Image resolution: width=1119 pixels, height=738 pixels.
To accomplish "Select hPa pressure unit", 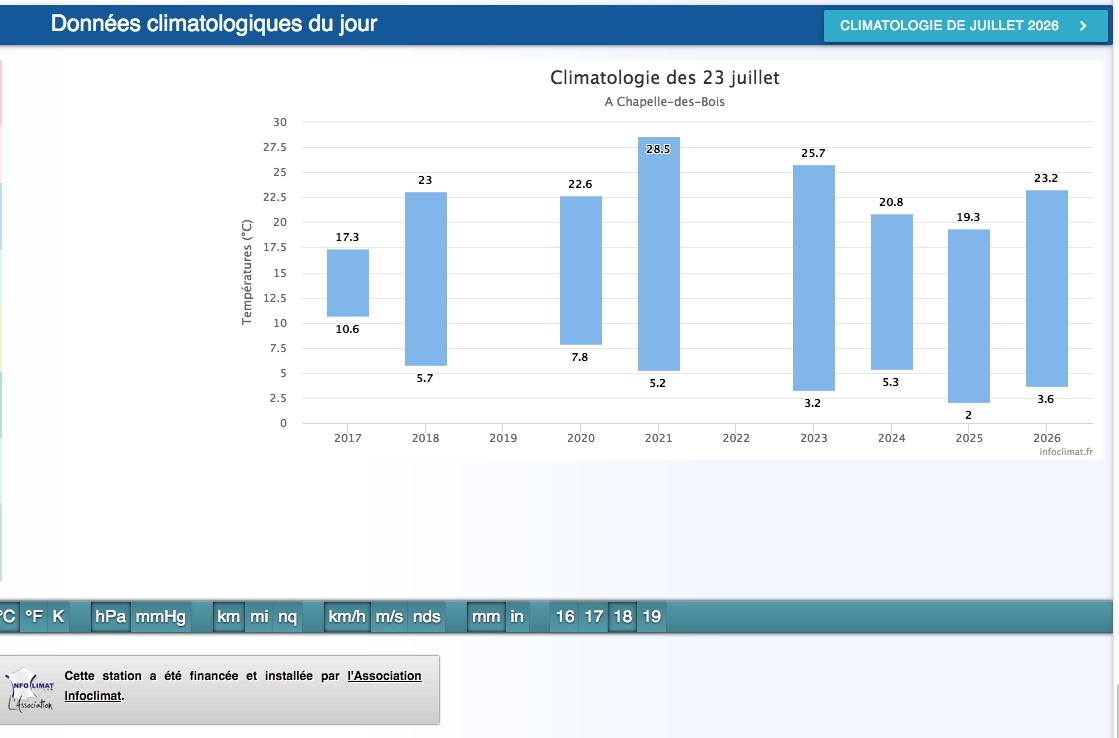I will [x=111, y=617].
